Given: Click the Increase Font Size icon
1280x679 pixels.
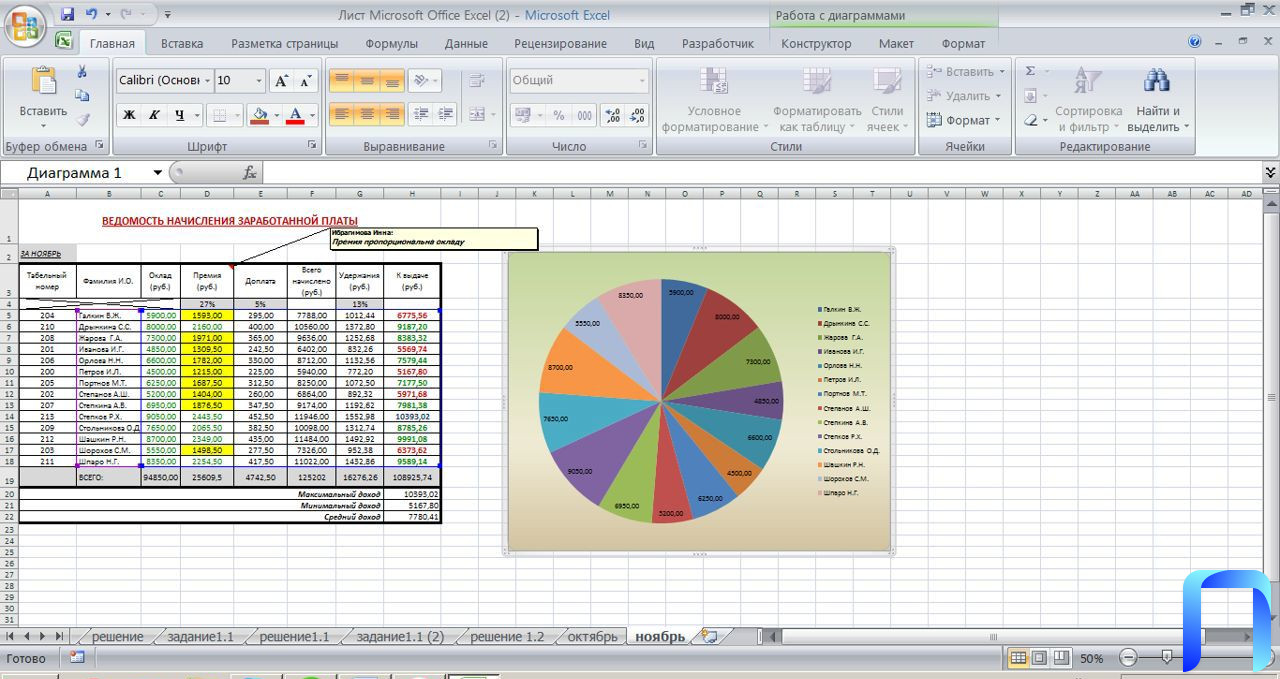Looking at the screenshot, I should (282, 81).
